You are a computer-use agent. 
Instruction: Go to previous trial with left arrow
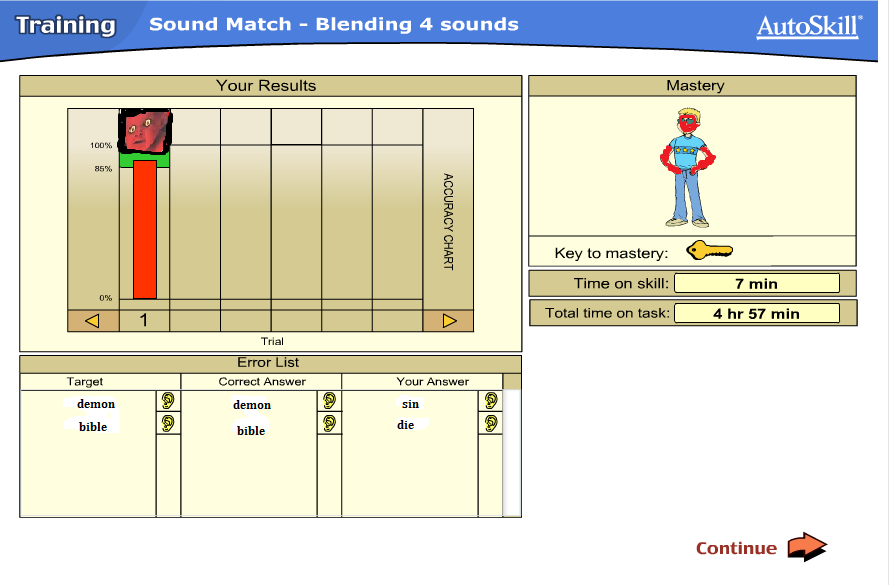coord(93,321)
